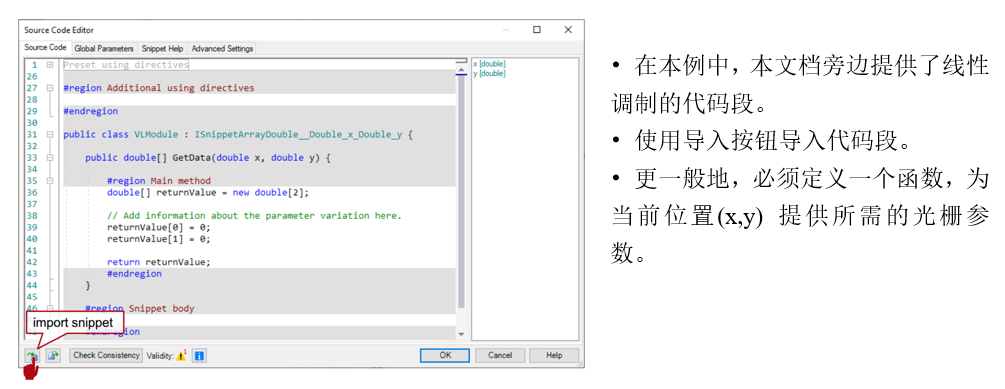
Task: Select the x [double] parameter entry
Action: point(489,64)
